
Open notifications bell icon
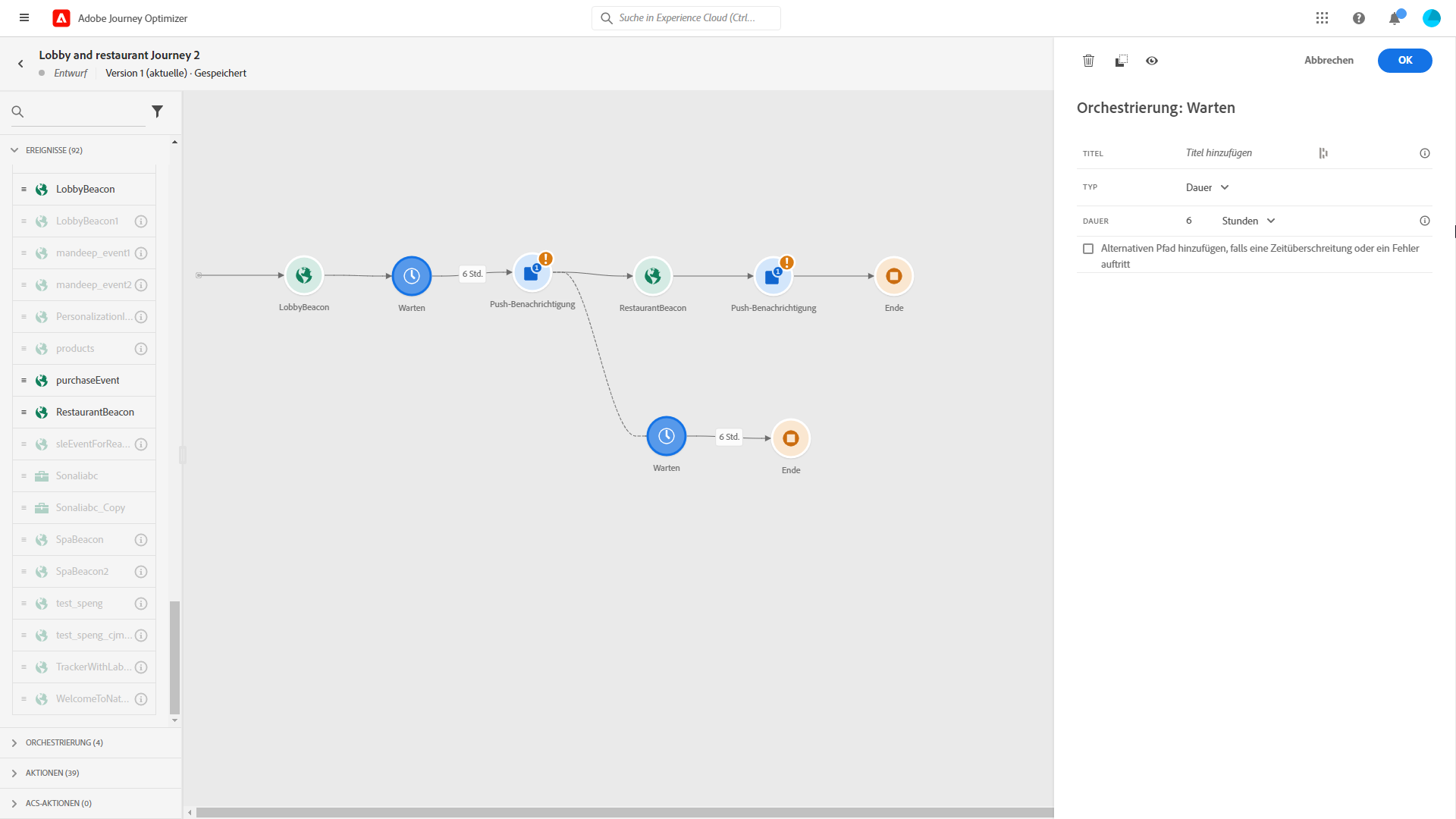(1394, 18)
